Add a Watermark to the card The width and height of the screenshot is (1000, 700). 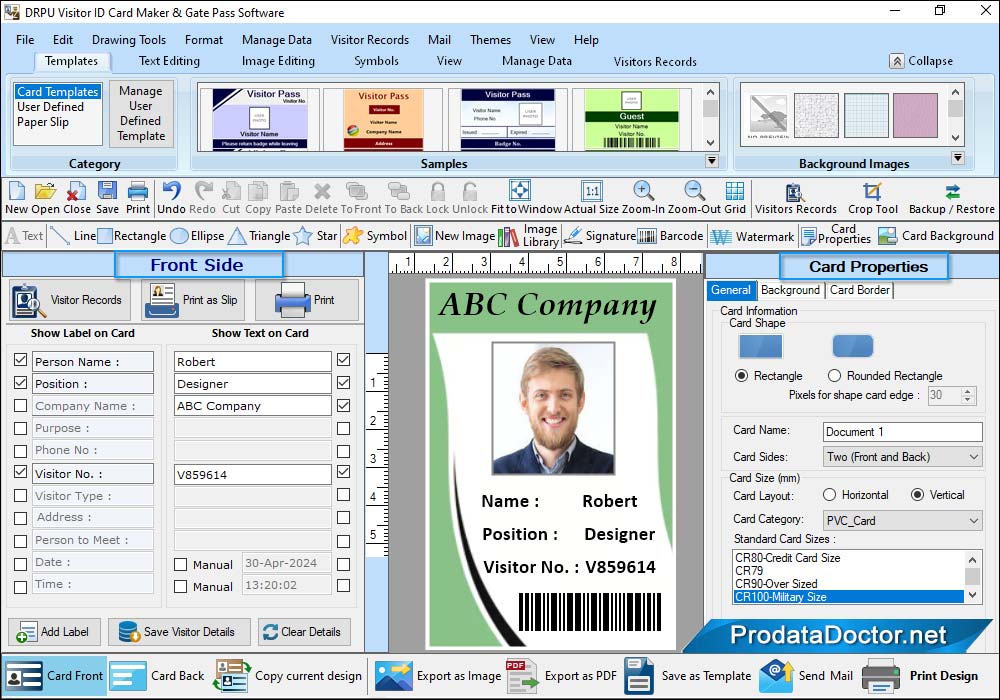pos(753,237)
